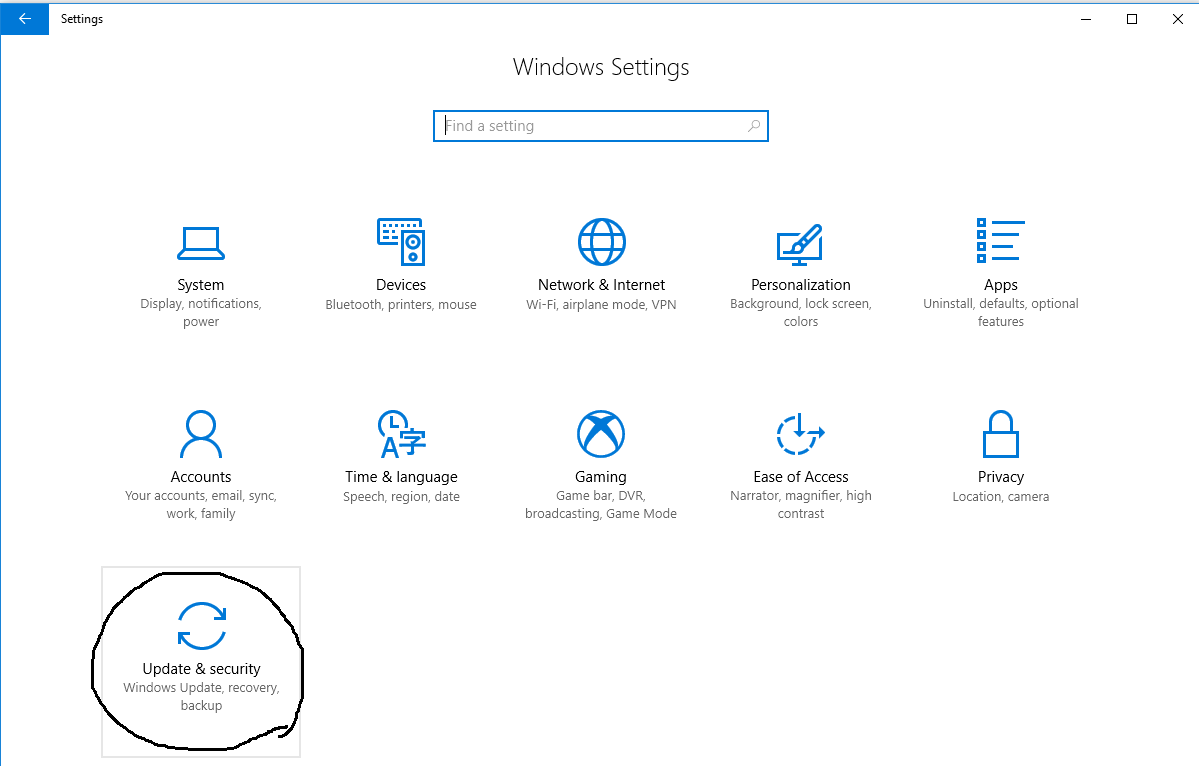Maximize the Settings window
This screenshot has width=1199, height=766.
[x=1132, y=19]
